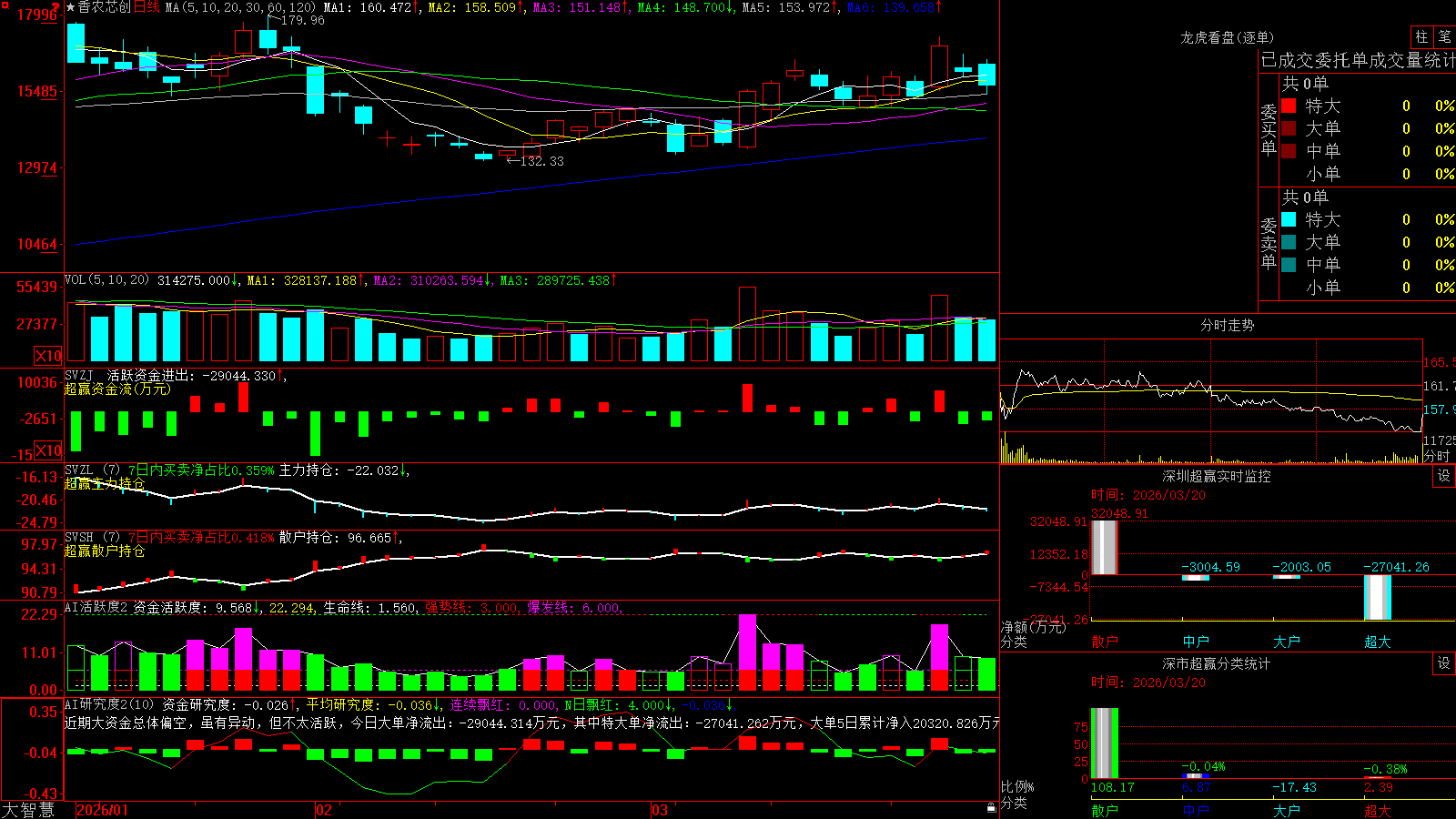Click the 主力持仓: -22.032 reading
This screenshot has width=1456, height=819.
(x=339, y=470)
